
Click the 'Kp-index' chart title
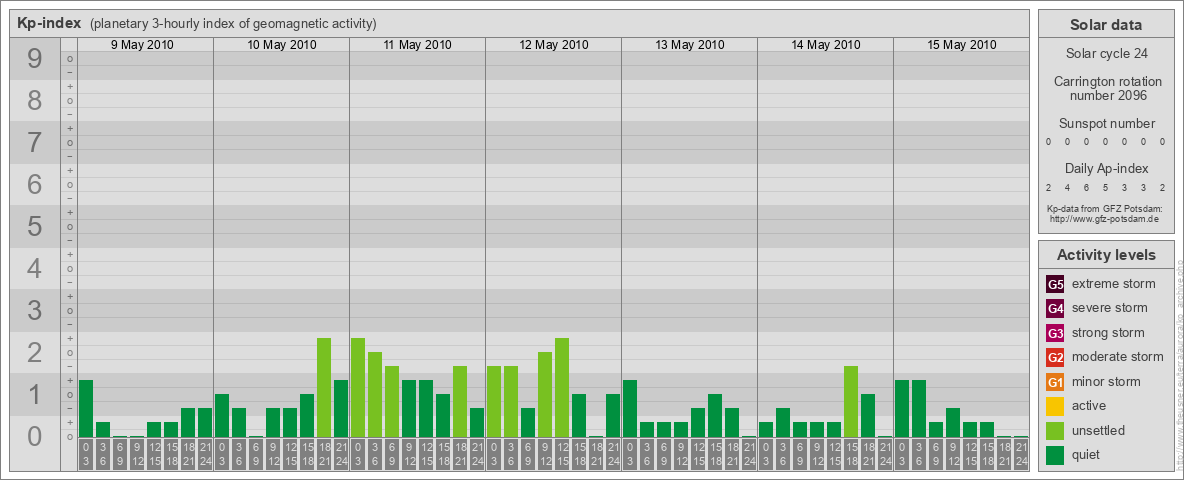[49, 23]
